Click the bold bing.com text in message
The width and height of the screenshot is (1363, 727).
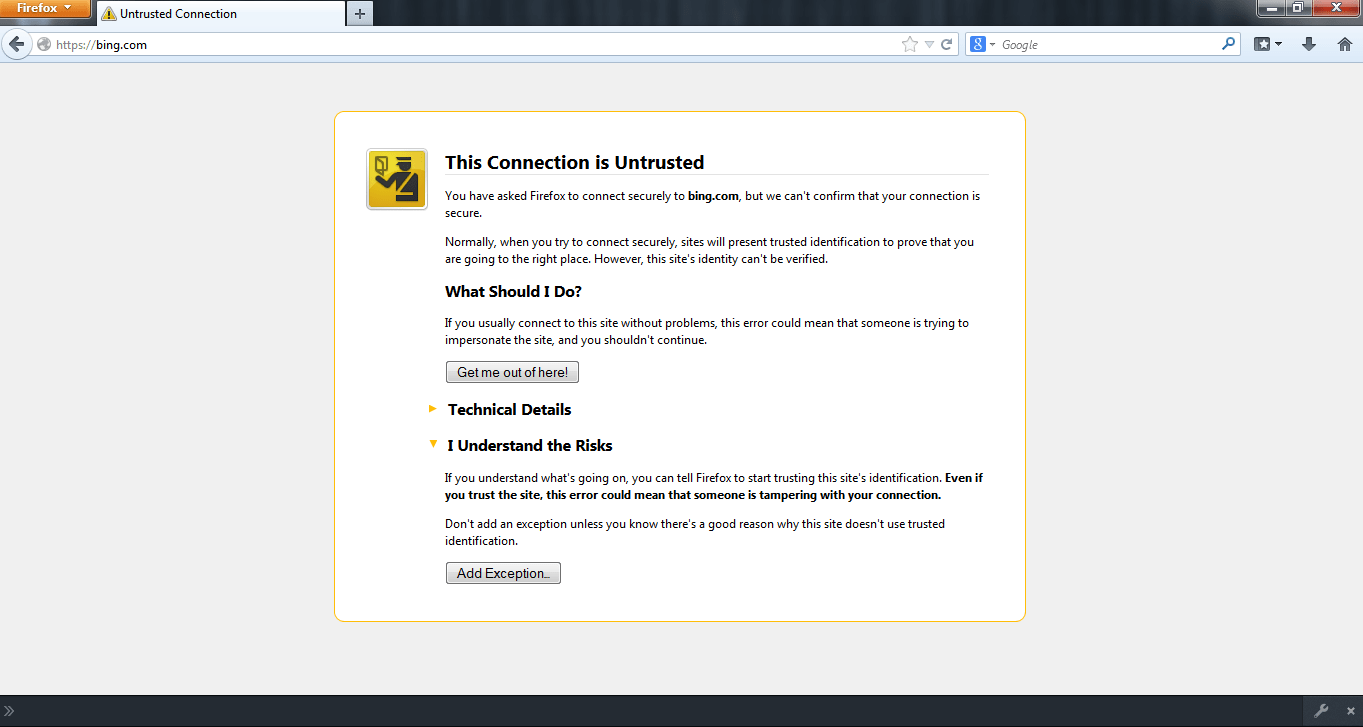713,196
